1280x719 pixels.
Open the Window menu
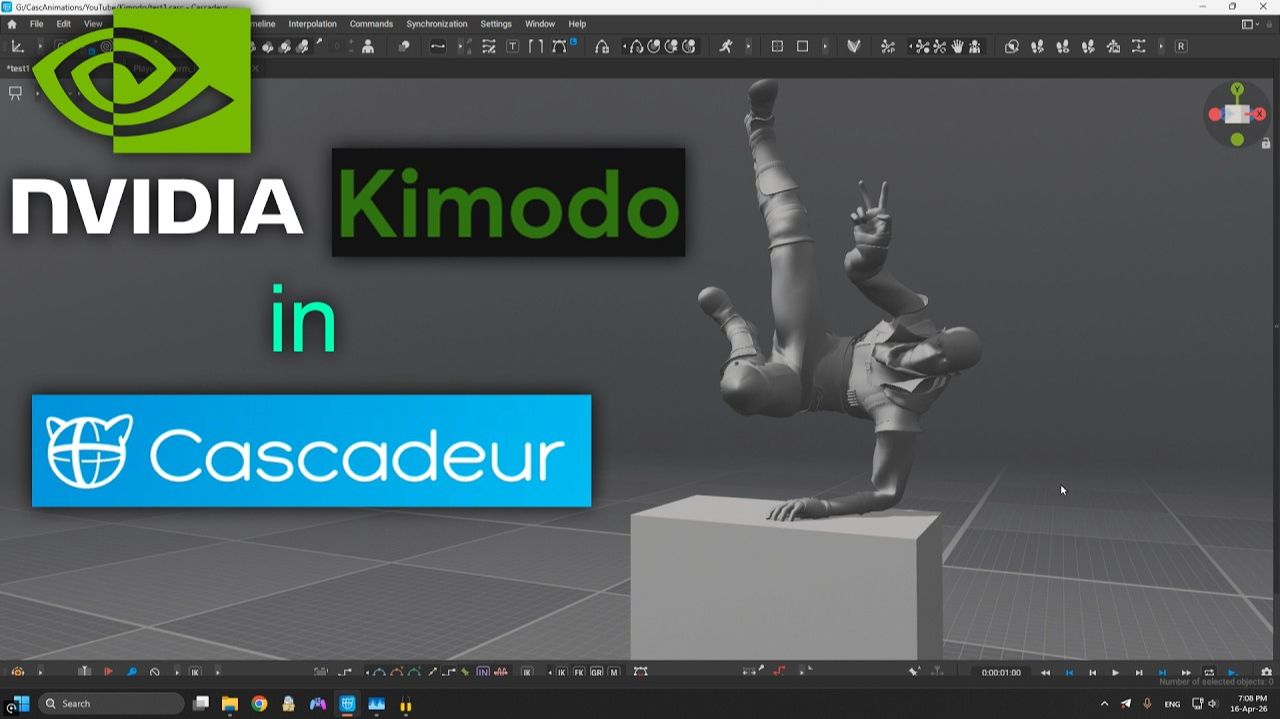point(540,24)
